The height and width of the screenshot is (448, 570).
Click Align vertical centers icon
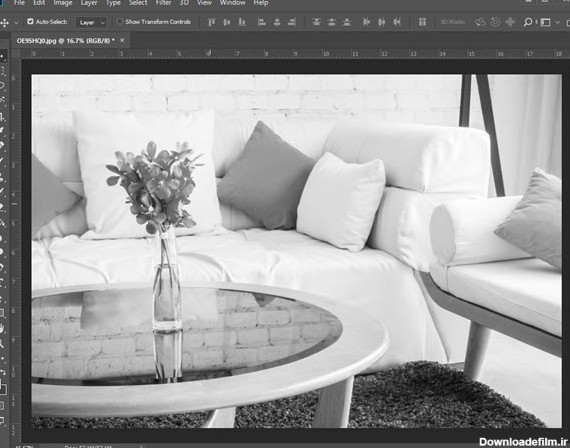(226, 22)
